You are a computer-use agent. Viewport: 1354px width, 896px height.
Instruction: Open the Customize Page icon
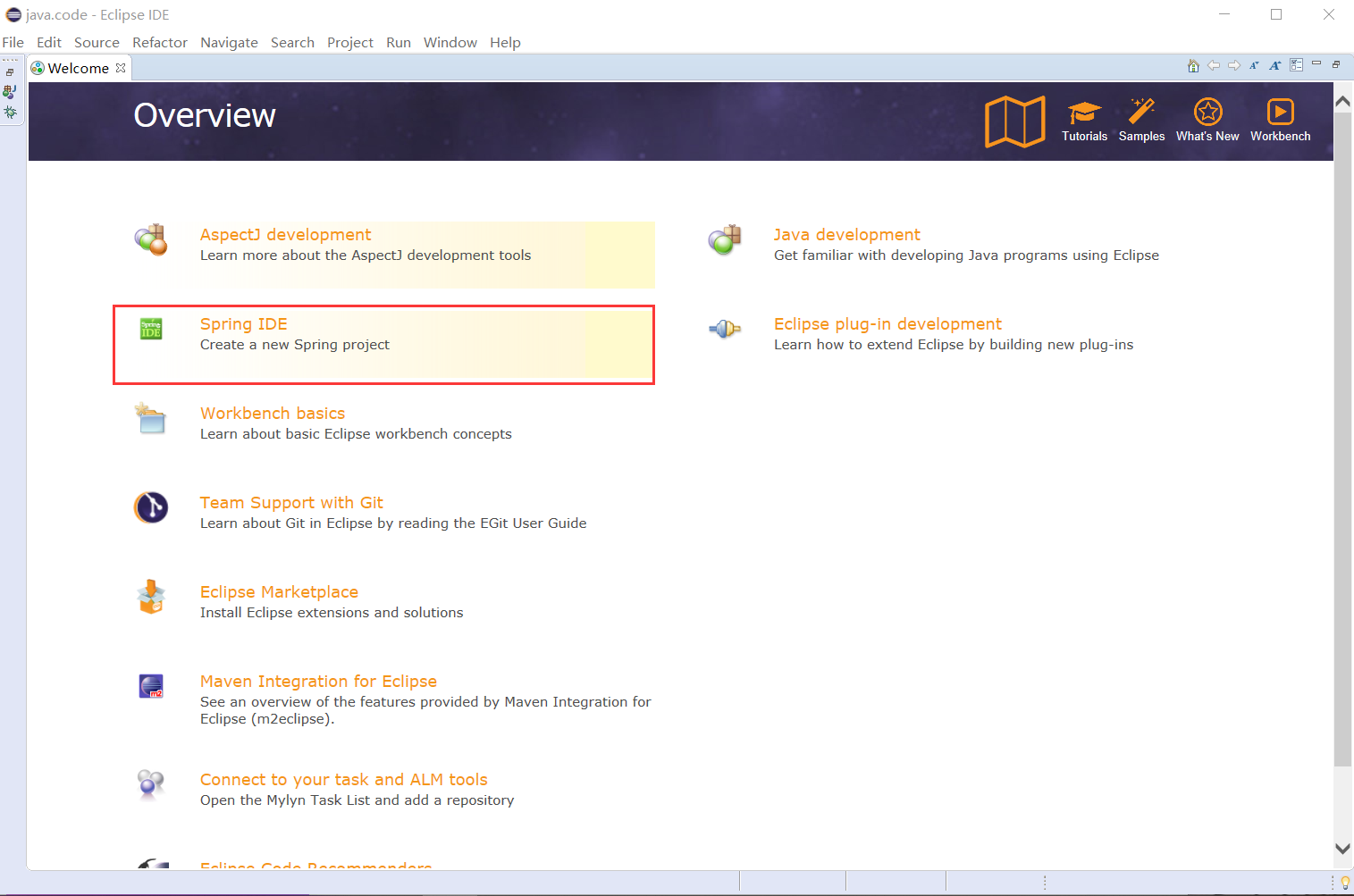(x=1296, y=65)
